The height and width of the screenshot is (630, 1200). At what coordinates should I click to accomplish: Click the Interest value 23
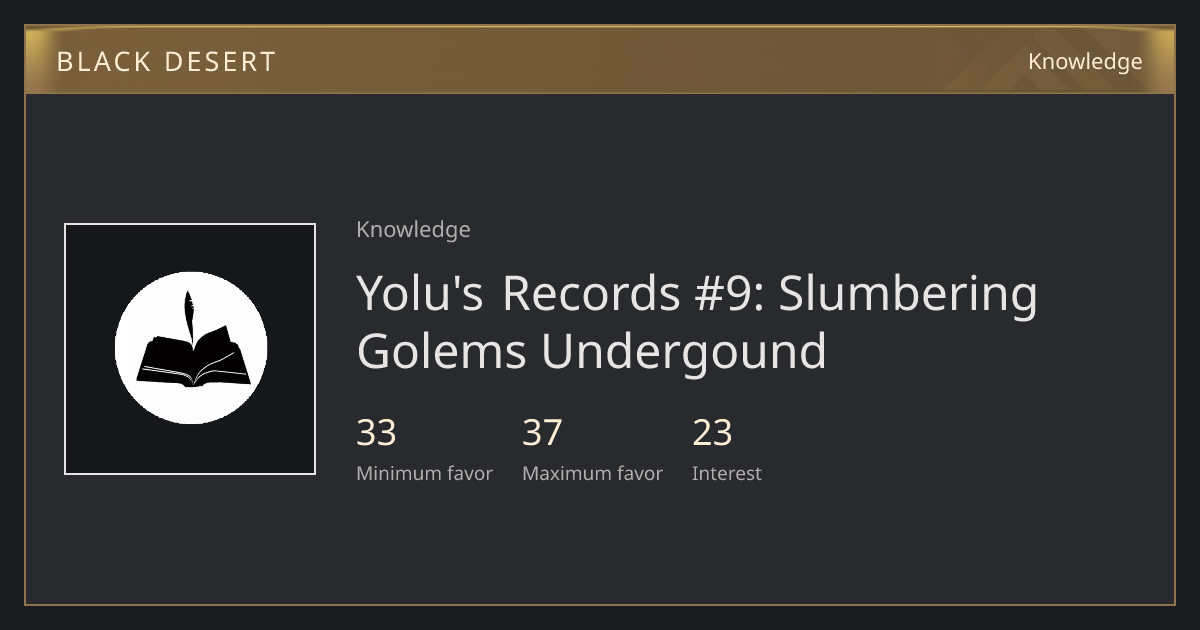(712, 433)
